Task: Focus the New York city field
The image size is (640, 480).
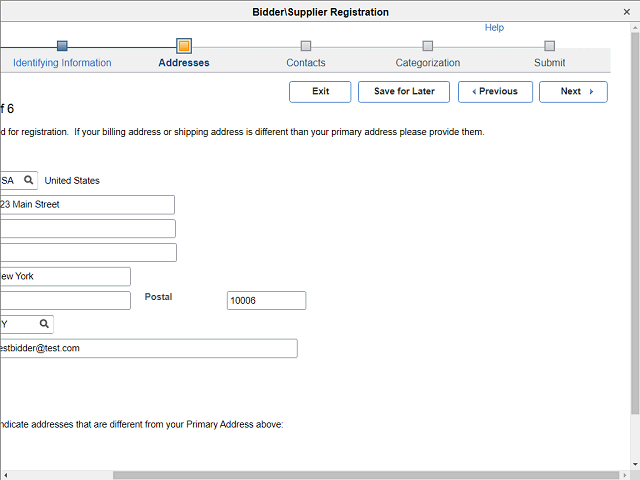Action: pos(65,276)
